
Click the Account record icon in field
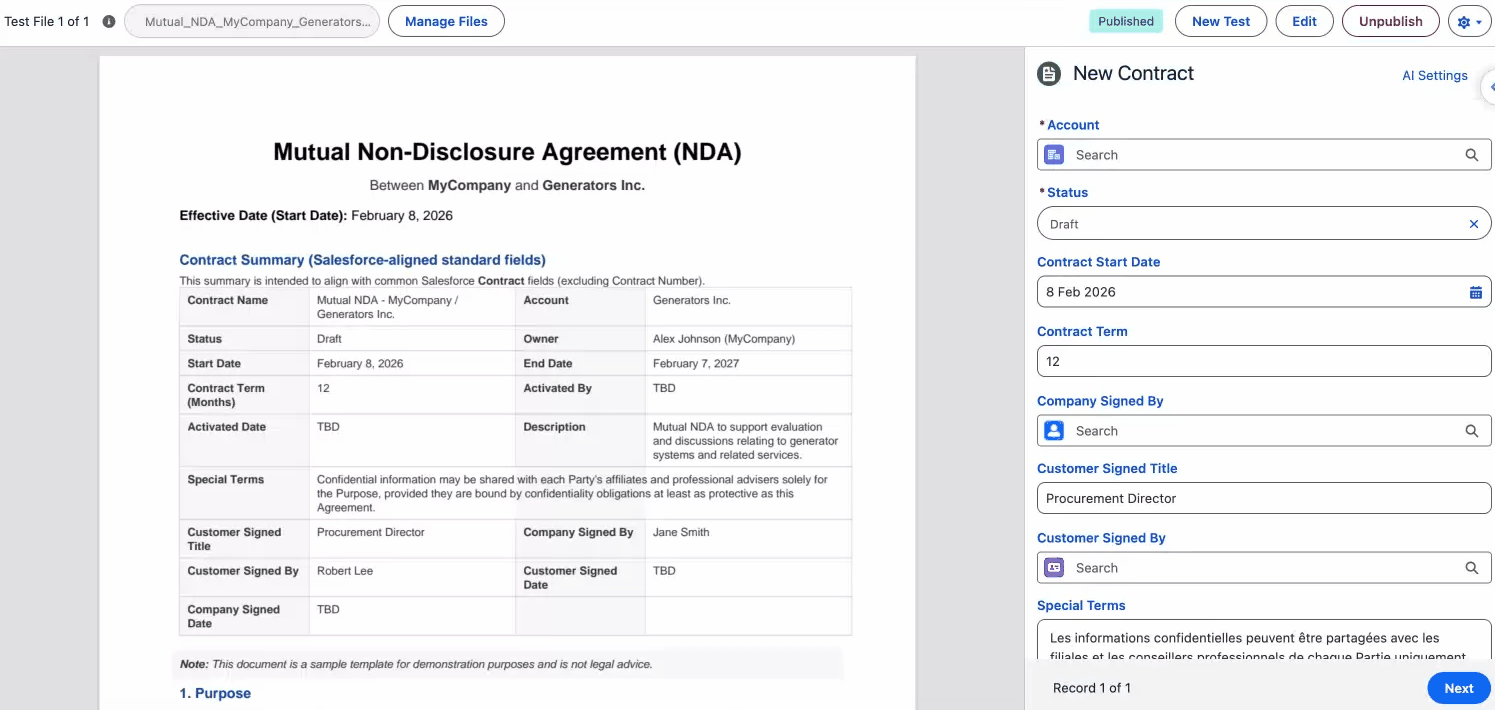click(x=1054, y=155)
